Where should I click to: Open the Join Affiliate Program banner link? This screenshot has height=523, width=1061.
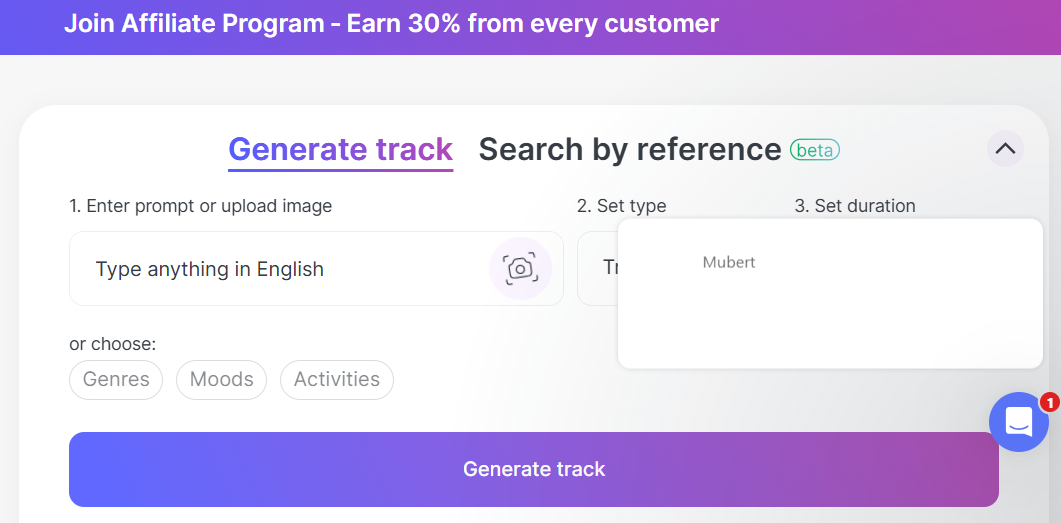click(x=391, y=24)
